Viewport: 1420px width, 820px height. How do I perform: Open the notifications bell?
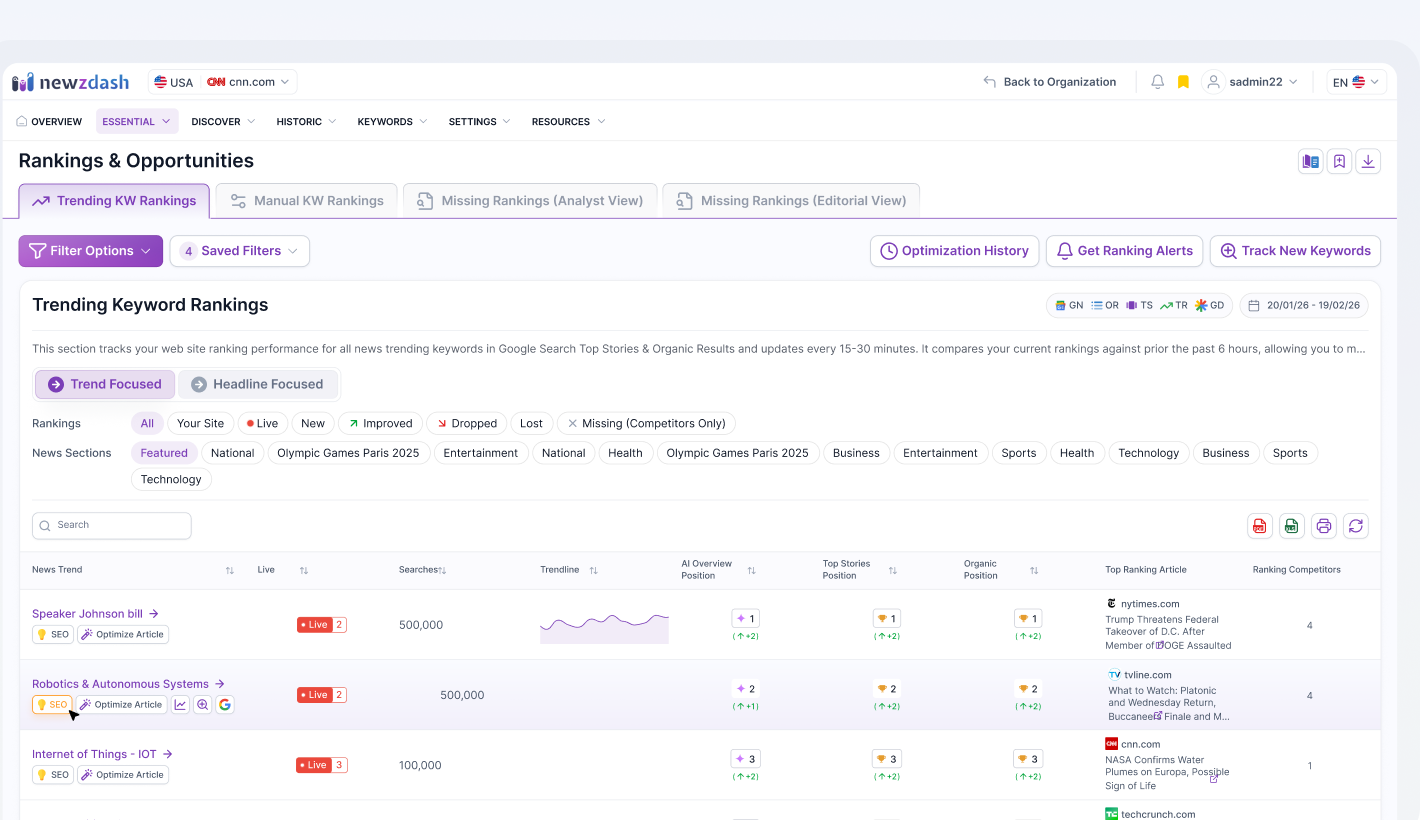coord(1158,82)
